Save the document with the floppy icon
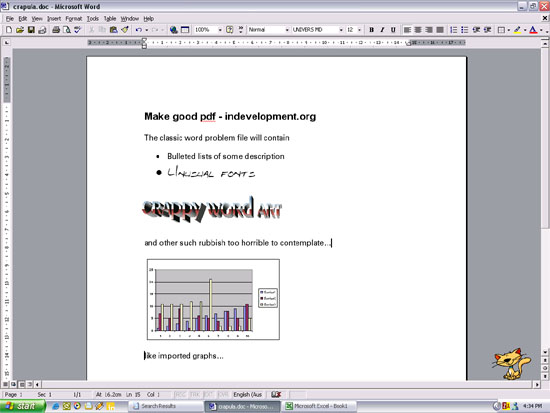550x413 pixels. tap(31, 30)
